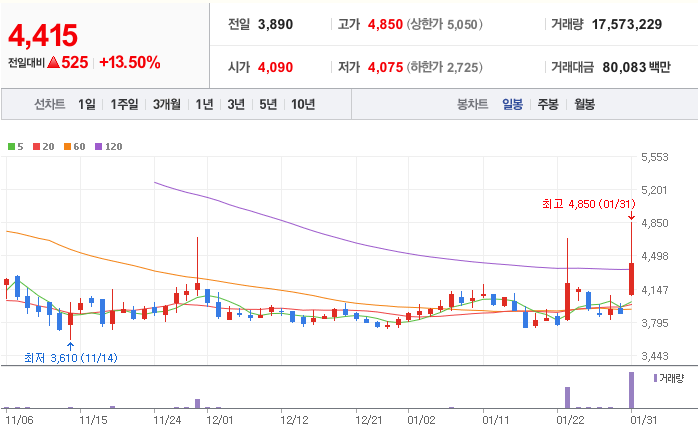Open the 5년 line chart
The height and width of the screenshot is (444, 698).
click(x=268, y=105)
